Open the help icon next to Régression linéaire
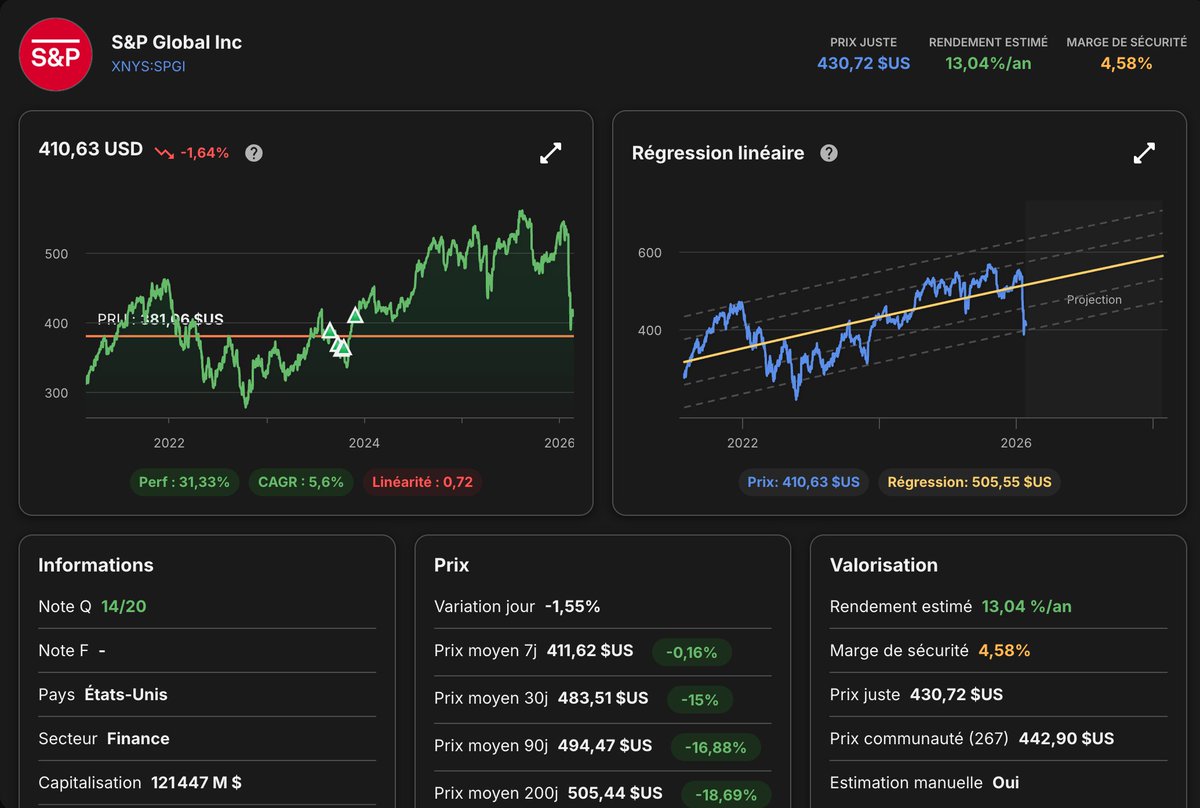 coord(828,153)
